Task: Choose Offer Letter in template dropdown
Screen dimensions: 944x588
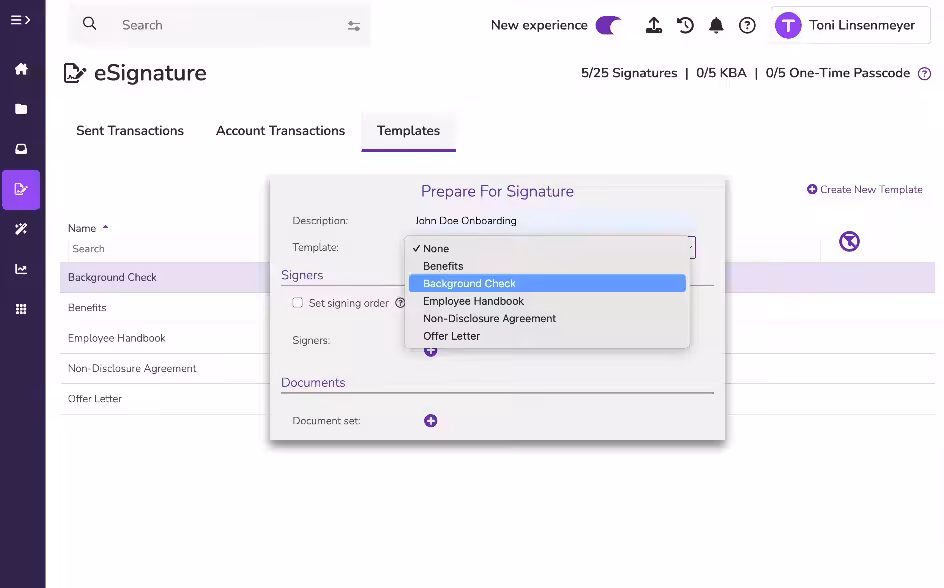Action: 547,336
